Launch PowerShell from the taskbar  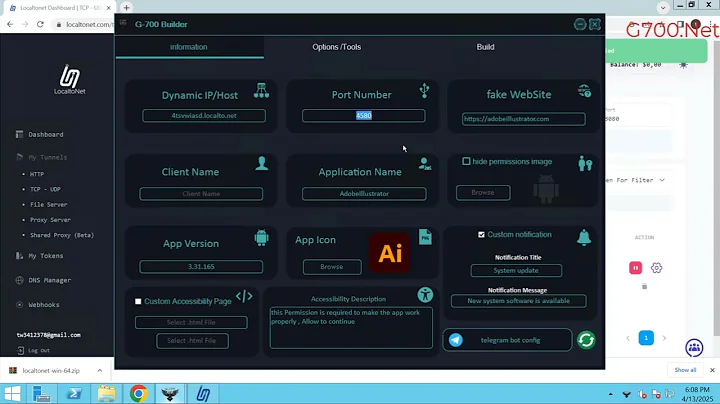point(74,394)
